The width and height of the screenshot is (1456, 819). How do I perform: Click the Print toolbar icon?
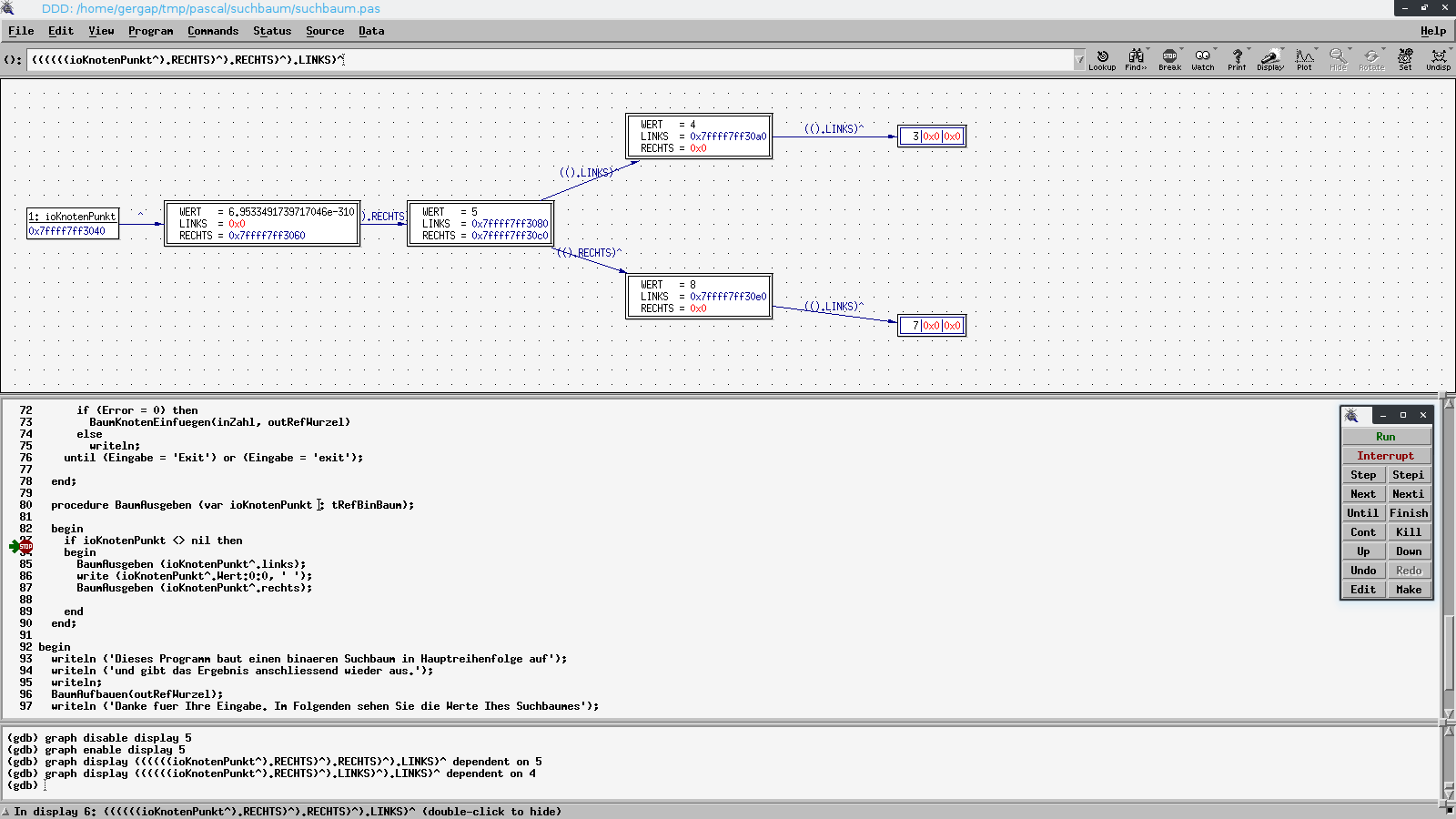1237,60
